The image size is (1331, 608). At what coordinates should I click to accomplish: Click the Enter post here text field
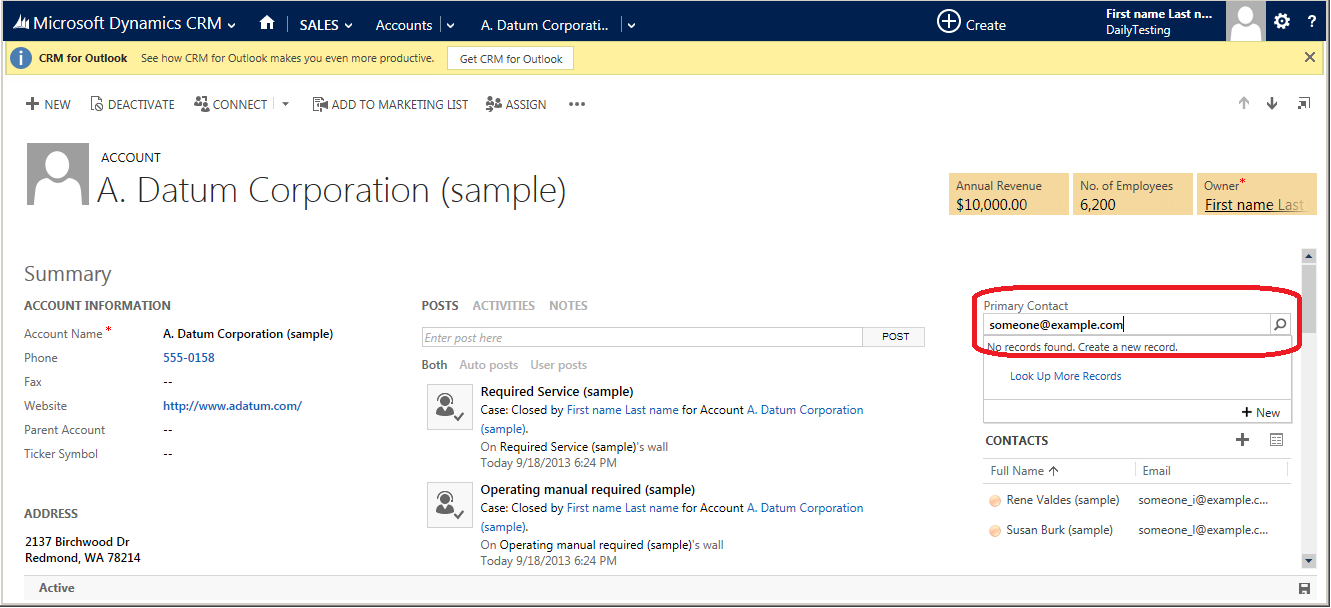tap(642, 338)
